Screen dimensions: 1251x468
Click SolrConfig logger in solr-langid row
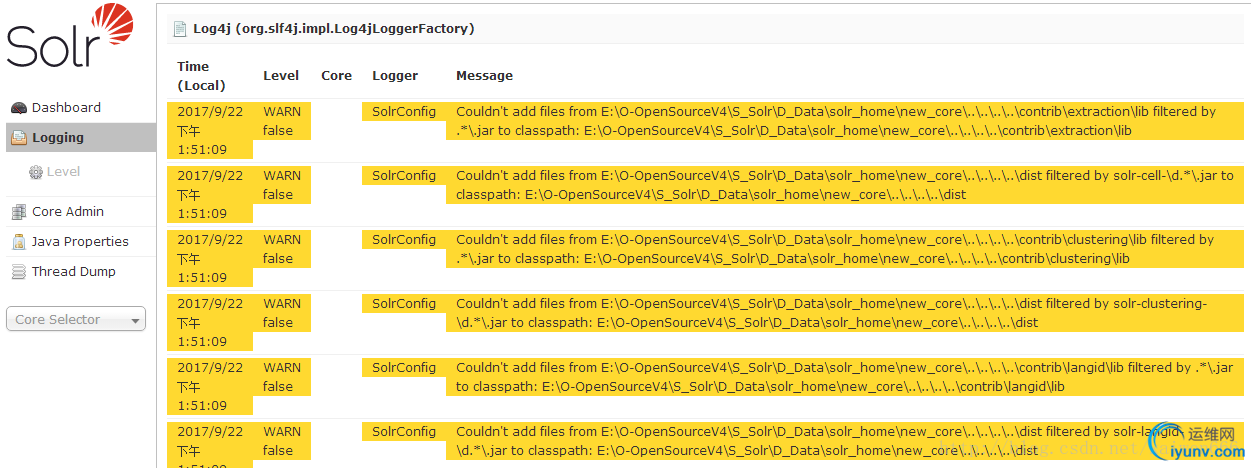pyautogui.click(x=404, y=432)
